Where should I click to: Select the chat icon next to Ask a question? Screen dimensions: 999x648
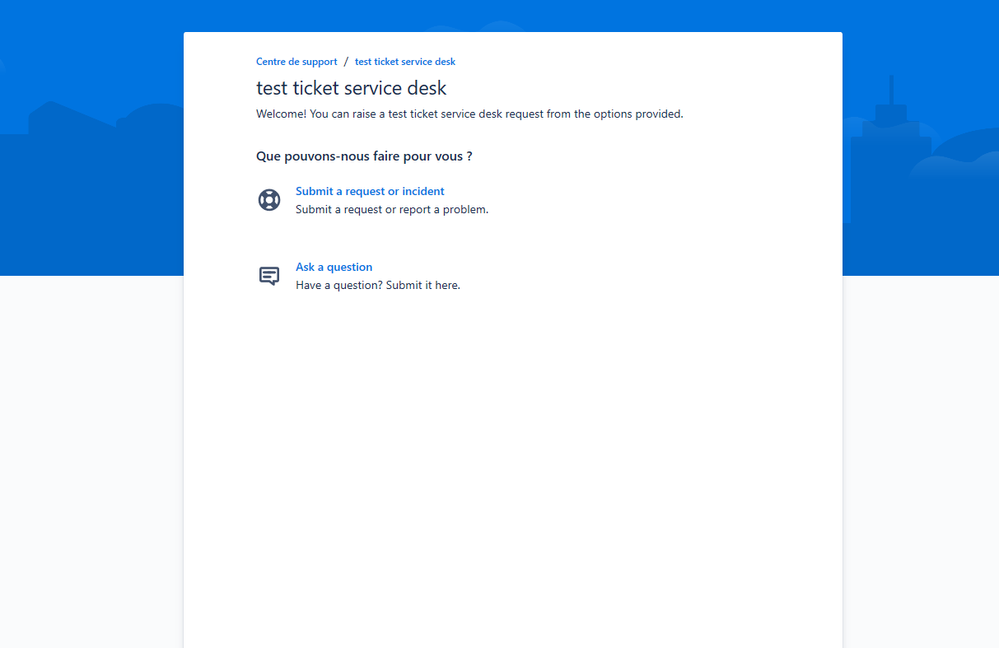click(x=269, y=275)
